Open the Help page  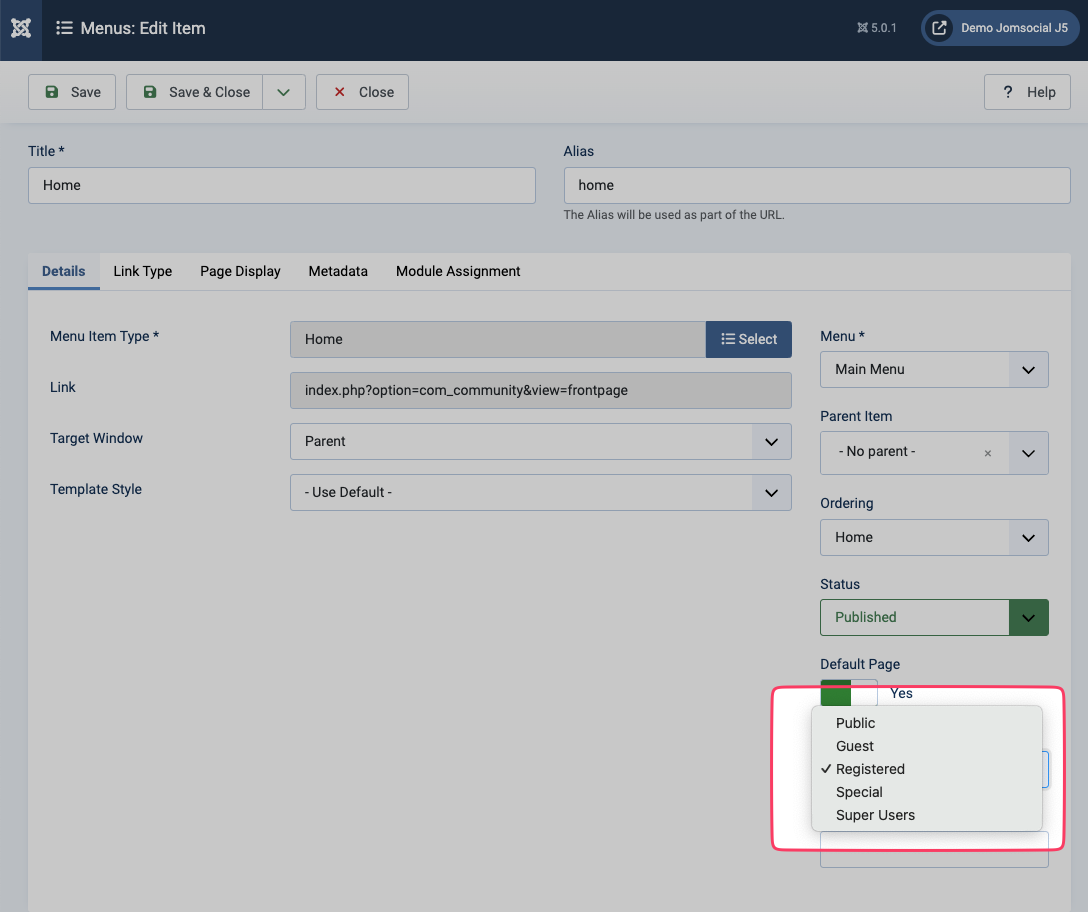coord(1027,92)
